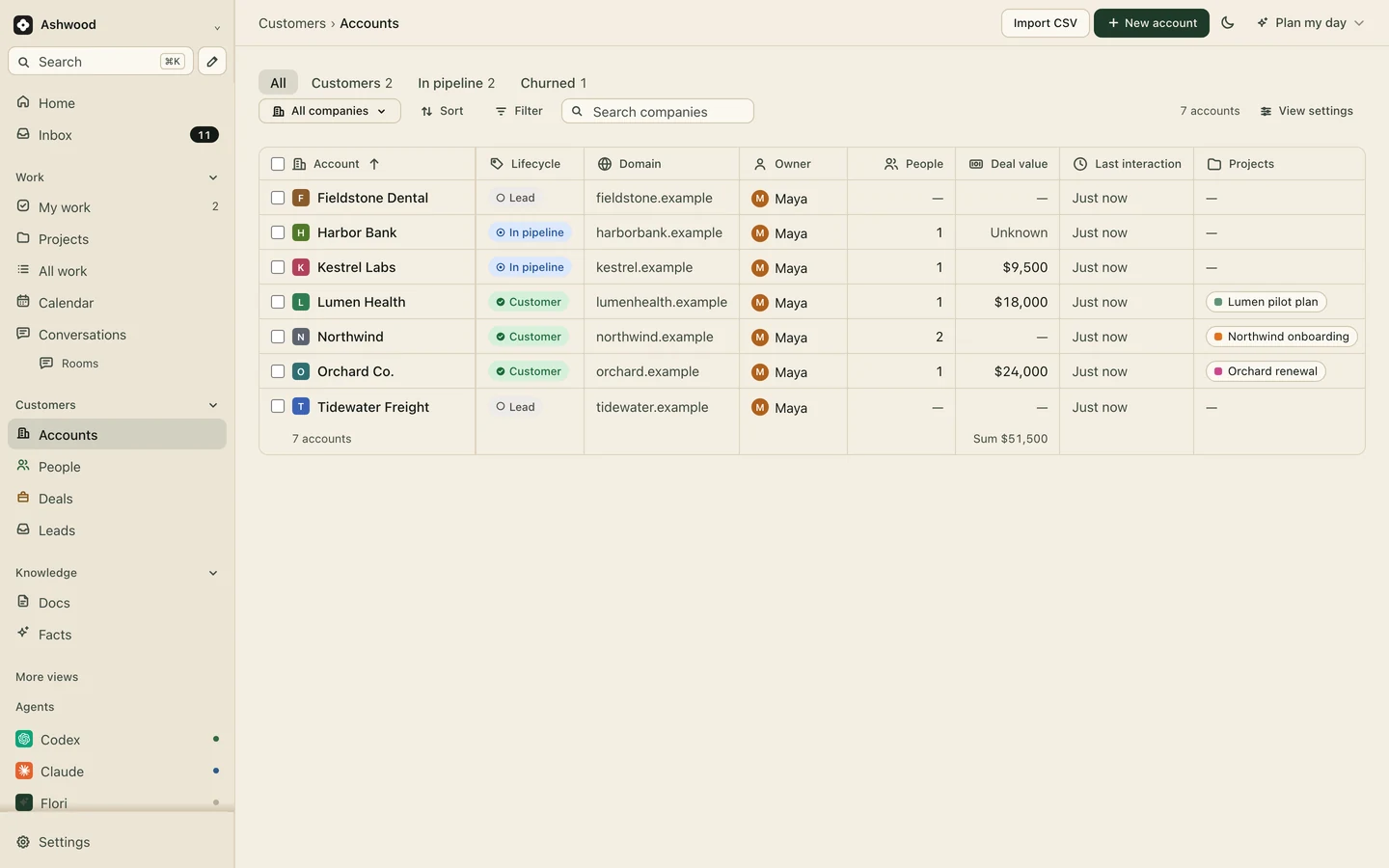Click the Northwind onboarding project tag
Screen dimensions: 1389x868
point(1282,337)
